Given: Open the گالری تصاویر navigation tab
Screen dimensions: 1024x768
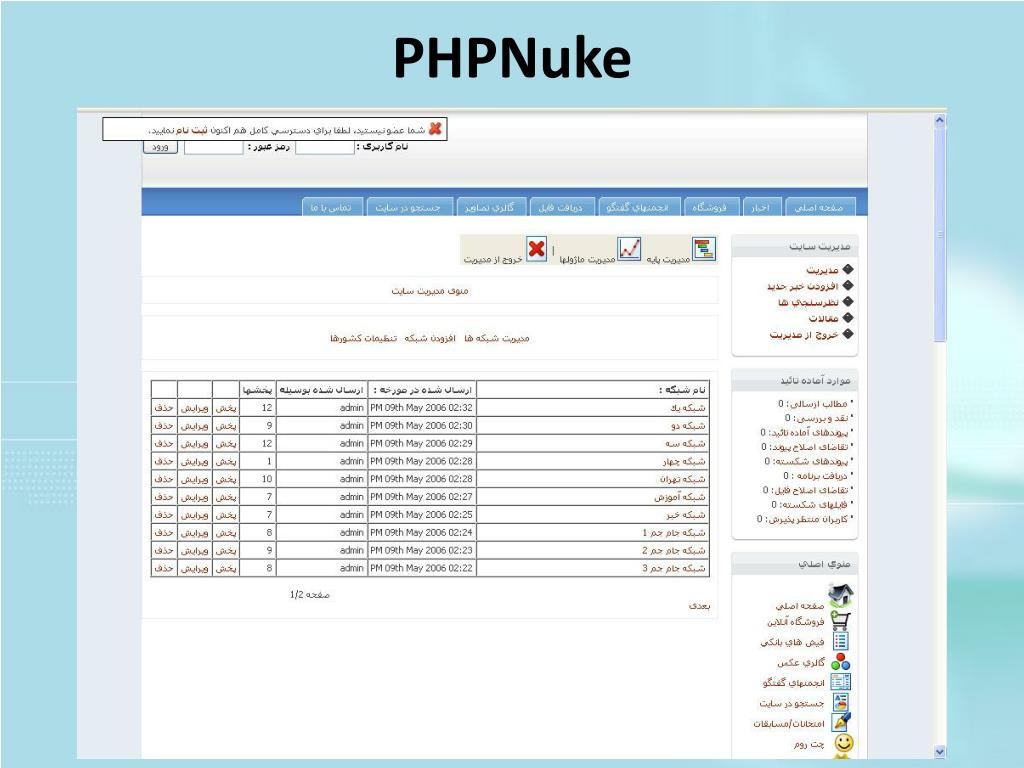Looking at the screenshot, I should pos(490,207).
